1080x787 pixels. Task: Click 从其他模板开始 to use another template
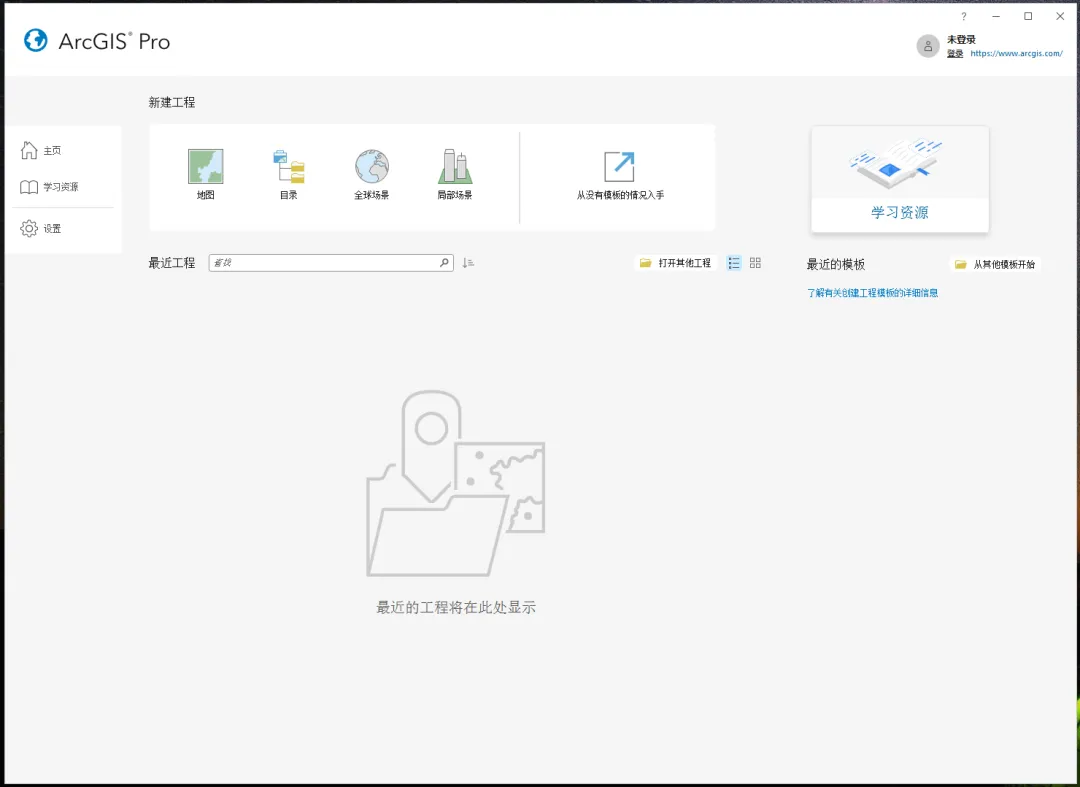tap(995, 264)
